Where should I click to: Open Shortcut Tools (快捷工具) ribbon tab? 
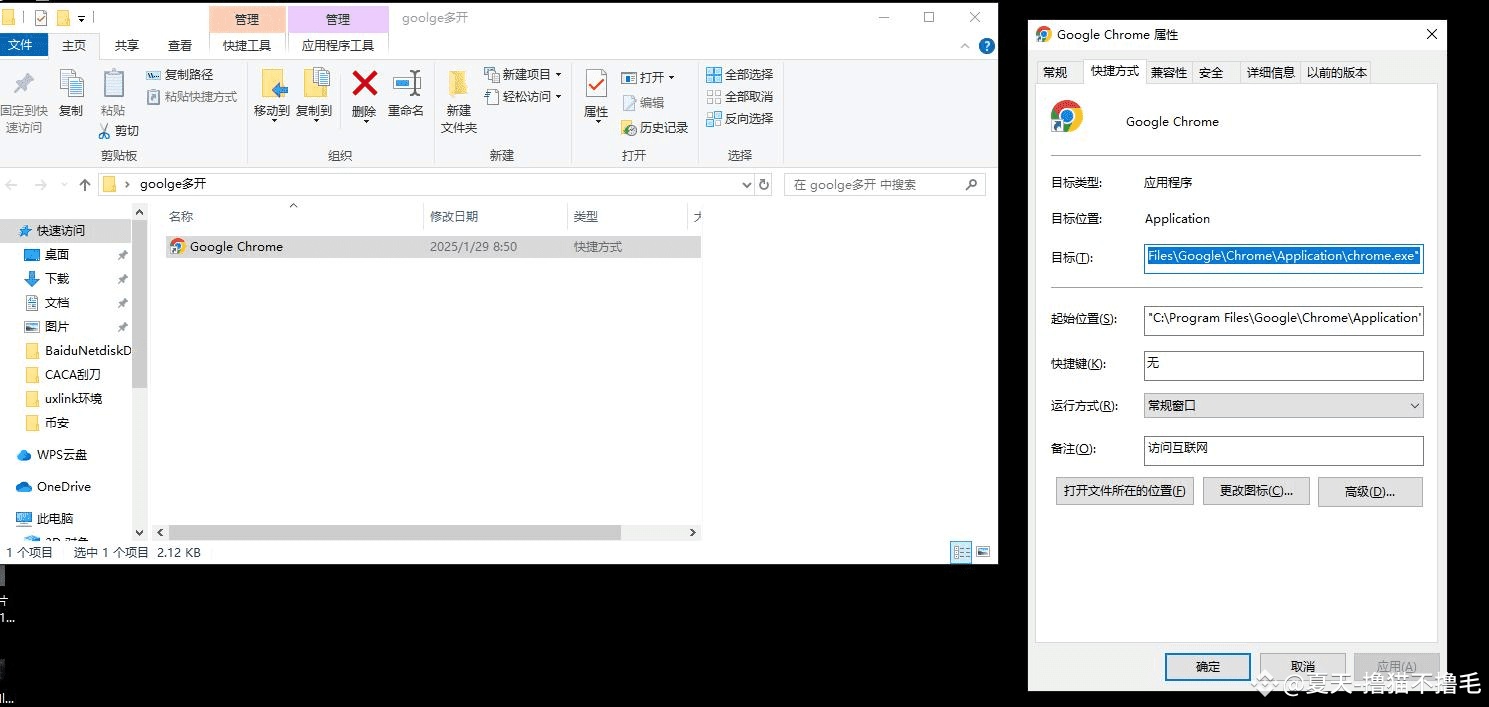247,46
